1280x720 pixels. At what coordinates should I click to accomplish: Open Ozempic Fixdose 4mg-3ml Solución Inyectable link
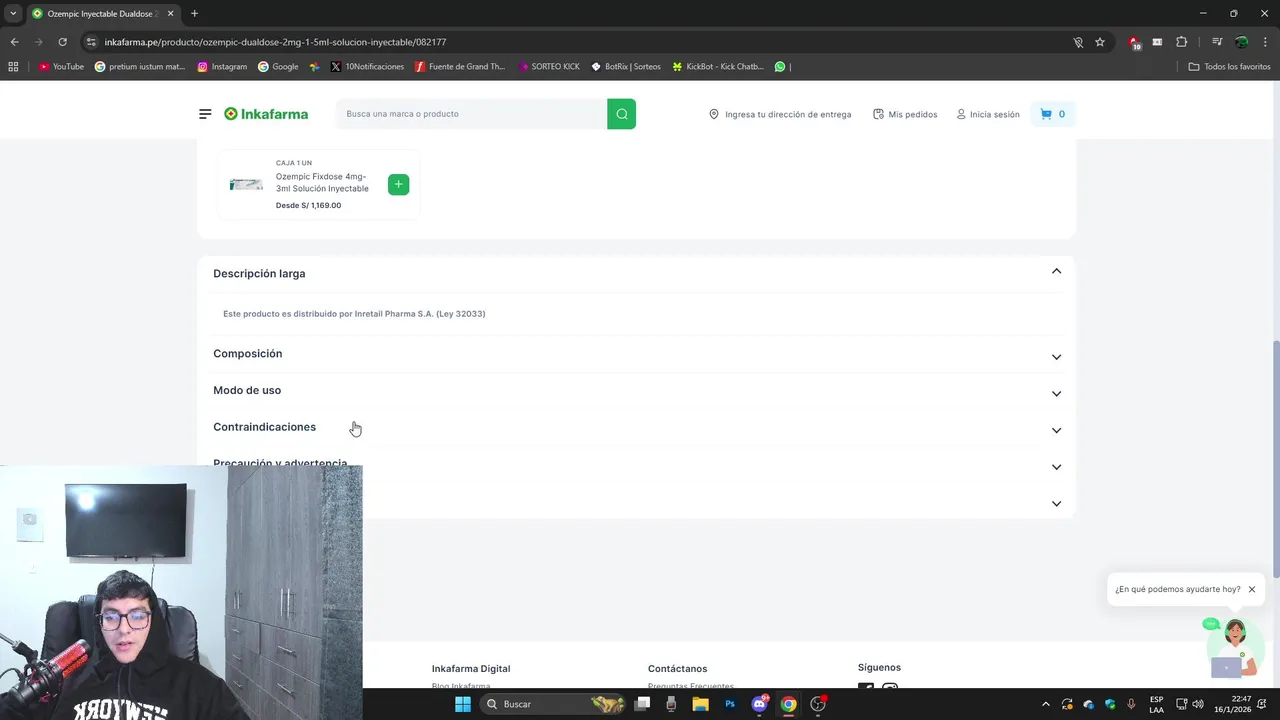click(322, 182)
